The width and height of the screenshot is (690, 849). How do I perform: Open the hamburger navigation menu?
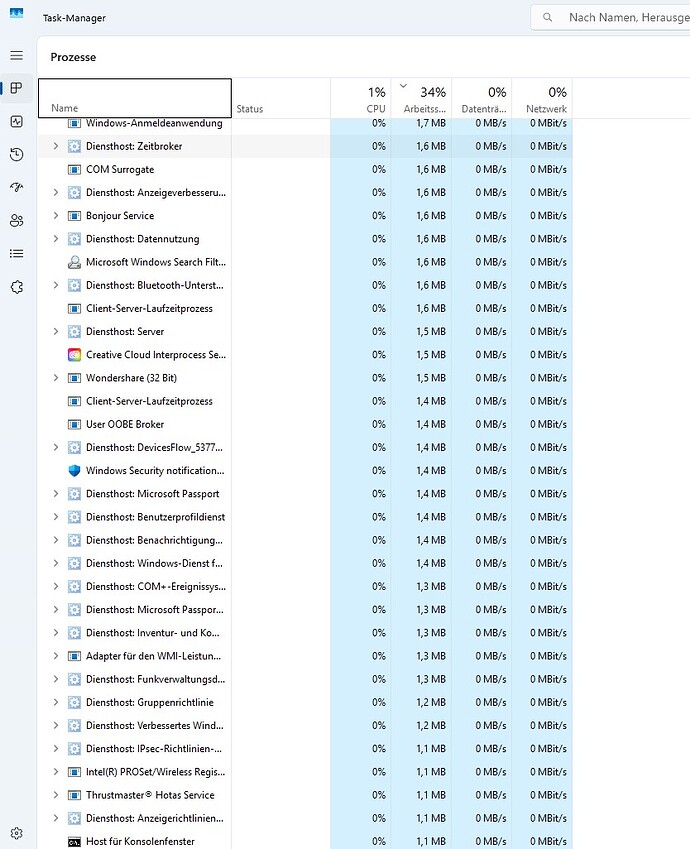click(16, 55)
